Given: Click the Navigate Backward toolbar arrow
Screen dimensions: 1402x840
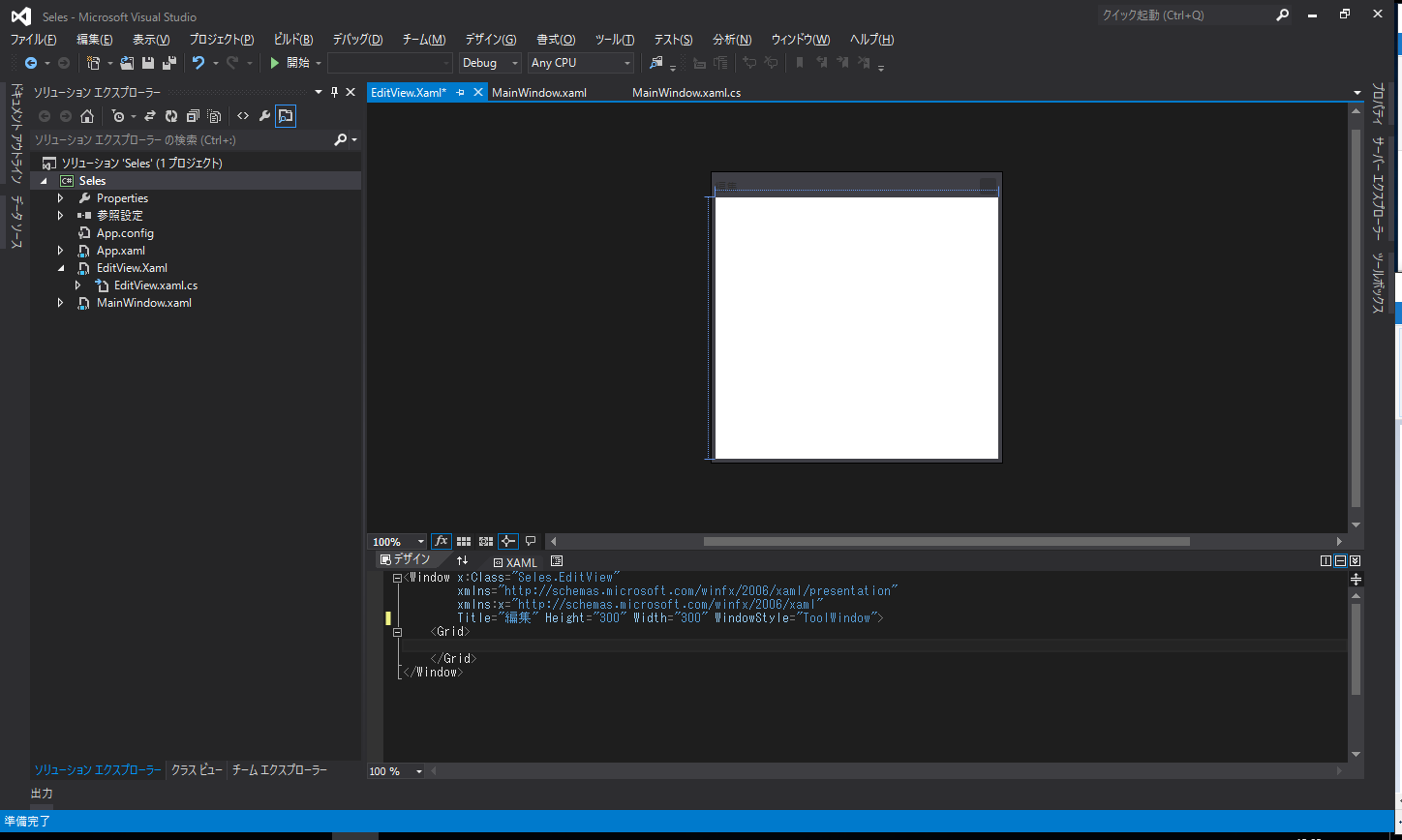Looking at the screenshot, I should click(31, 63).
